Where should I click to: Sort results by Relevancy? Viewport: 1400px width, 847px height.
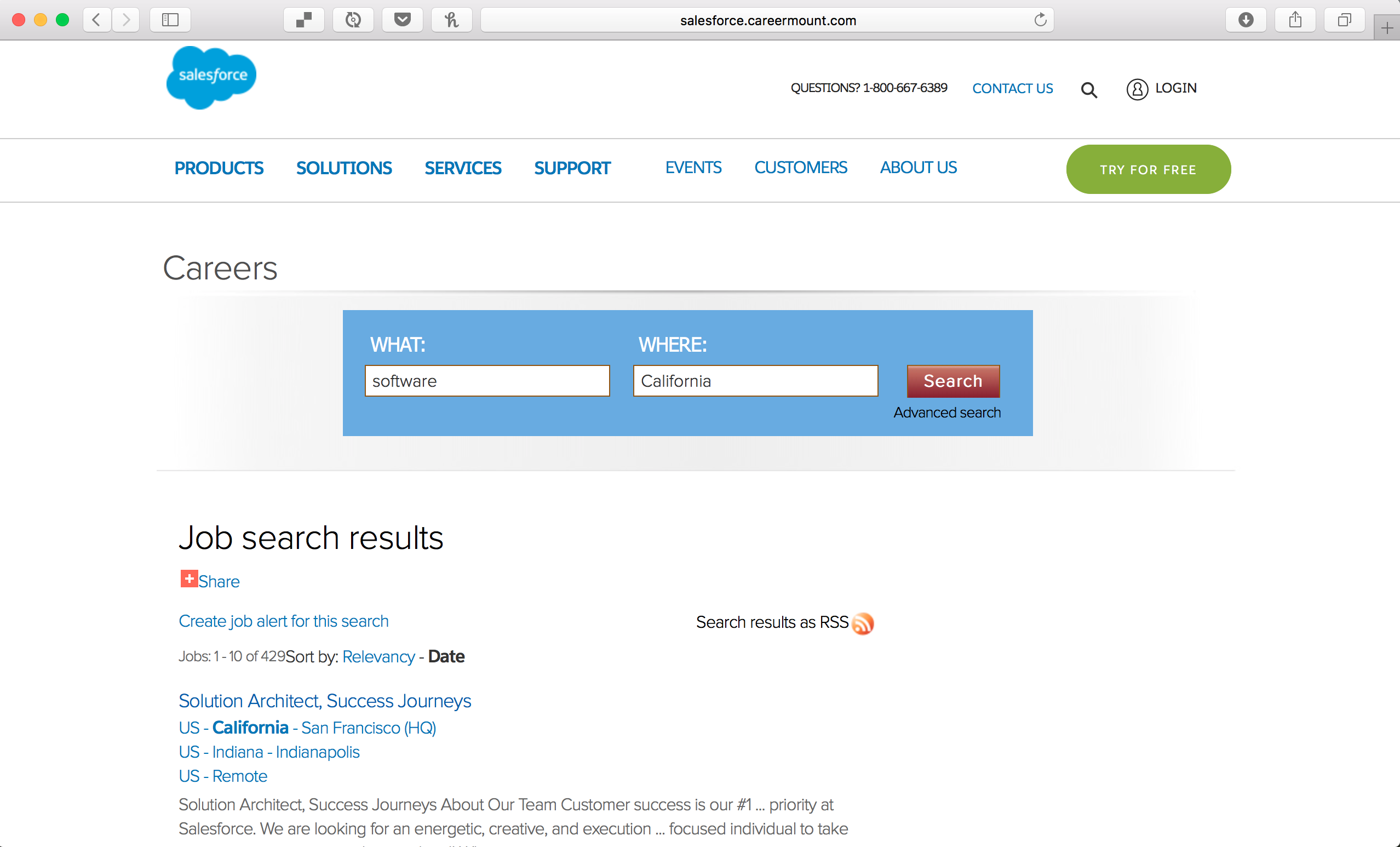point(378,656)
